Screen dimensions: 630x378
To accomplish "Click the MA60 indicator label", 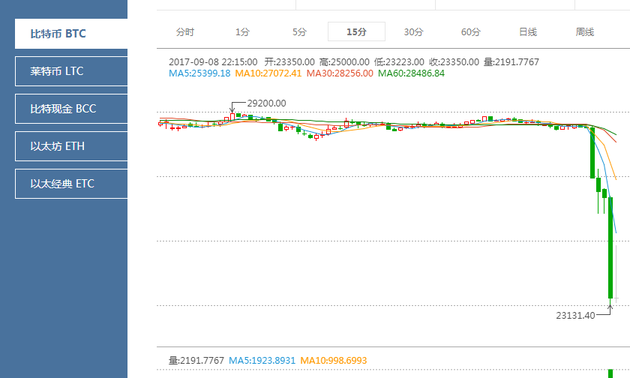I will click(411, 74).
